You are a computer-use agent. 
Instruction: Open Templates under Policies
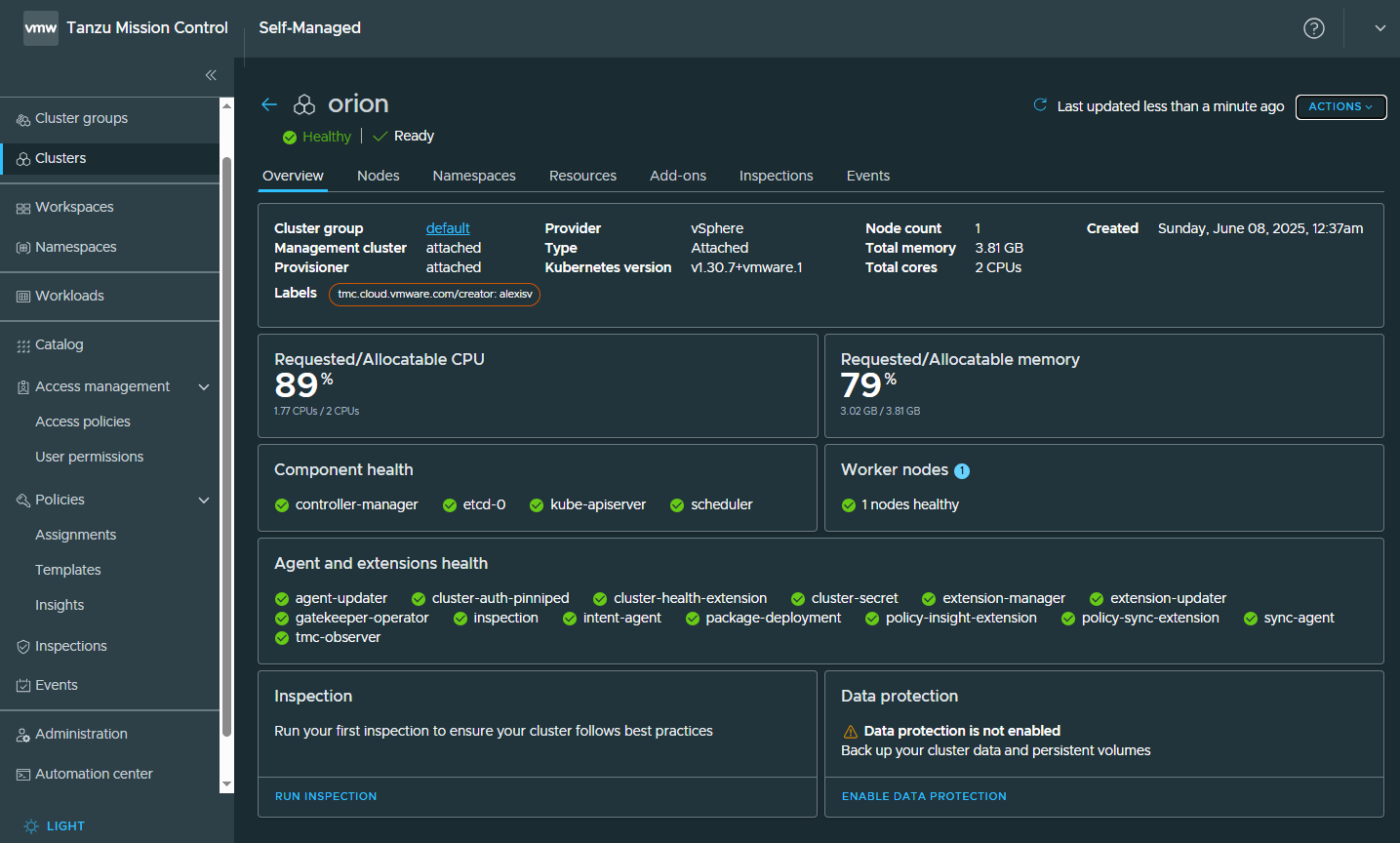coord(68,570)
